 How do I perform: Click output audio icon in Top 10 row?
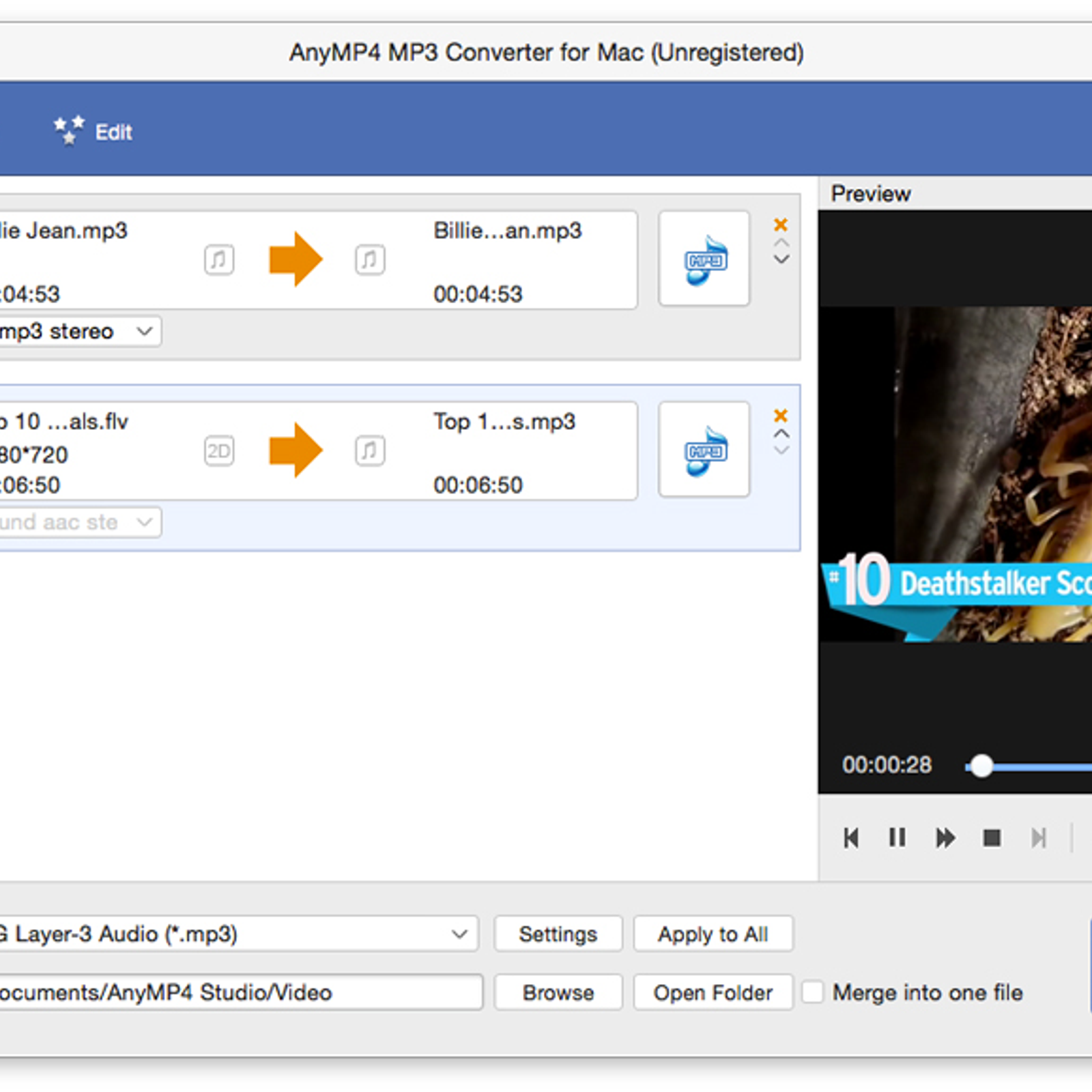click(370, 450)
